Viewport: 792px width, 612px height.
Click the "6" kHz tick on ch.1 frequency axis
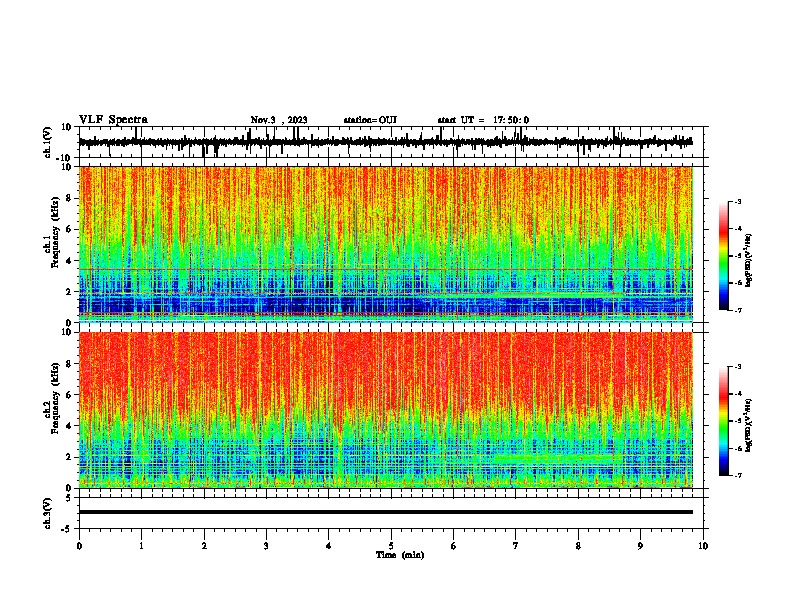69,229
